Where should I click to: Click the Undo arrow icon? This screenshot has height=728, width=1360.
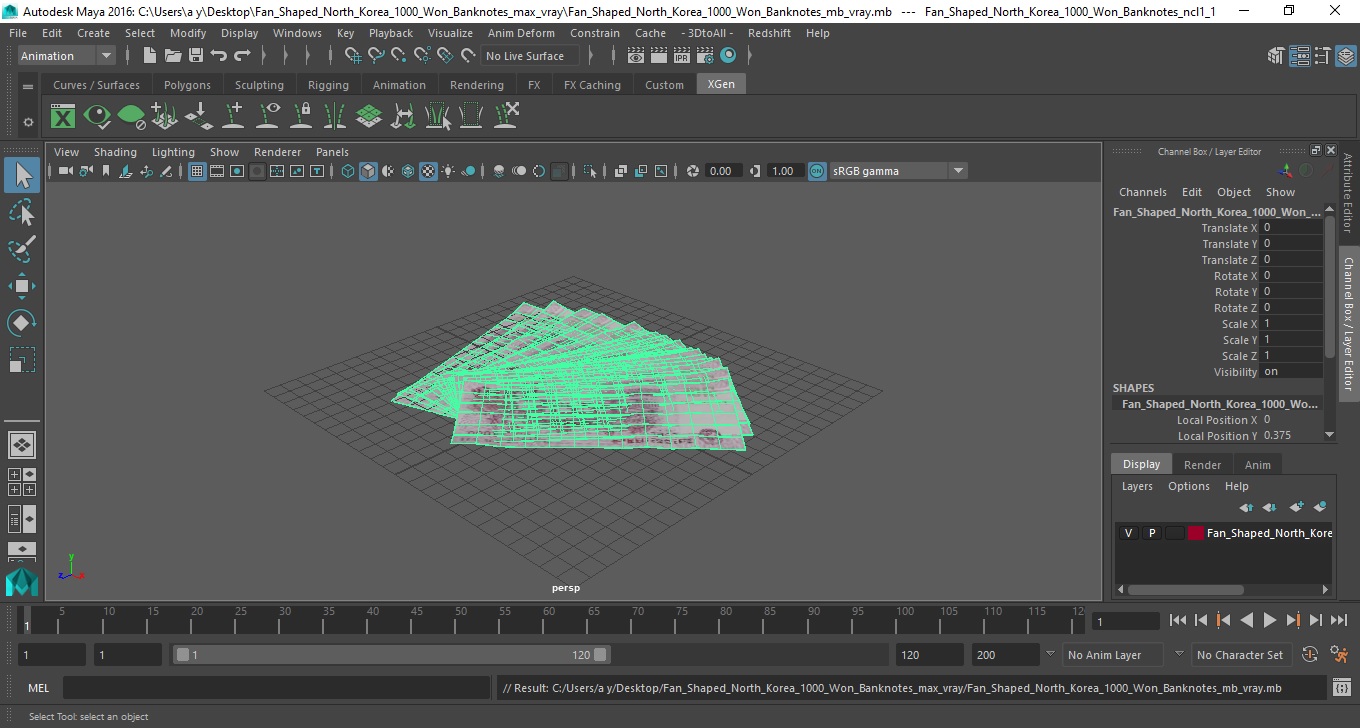click(x=219, y=56)
